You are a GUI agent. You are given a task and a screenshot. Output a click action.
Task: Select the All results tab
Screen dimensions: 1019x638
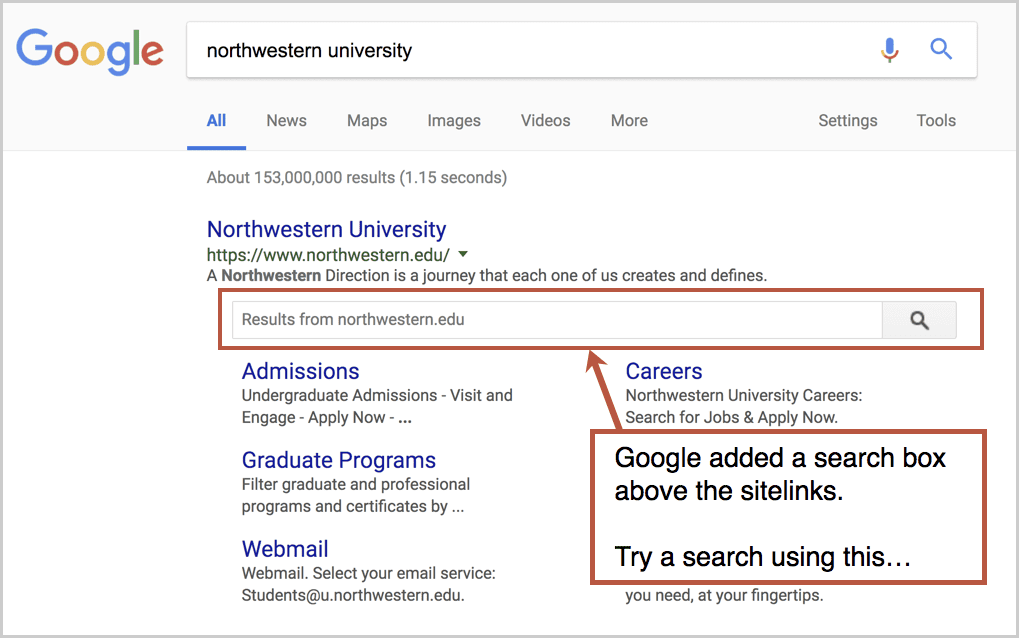[216, 120]
